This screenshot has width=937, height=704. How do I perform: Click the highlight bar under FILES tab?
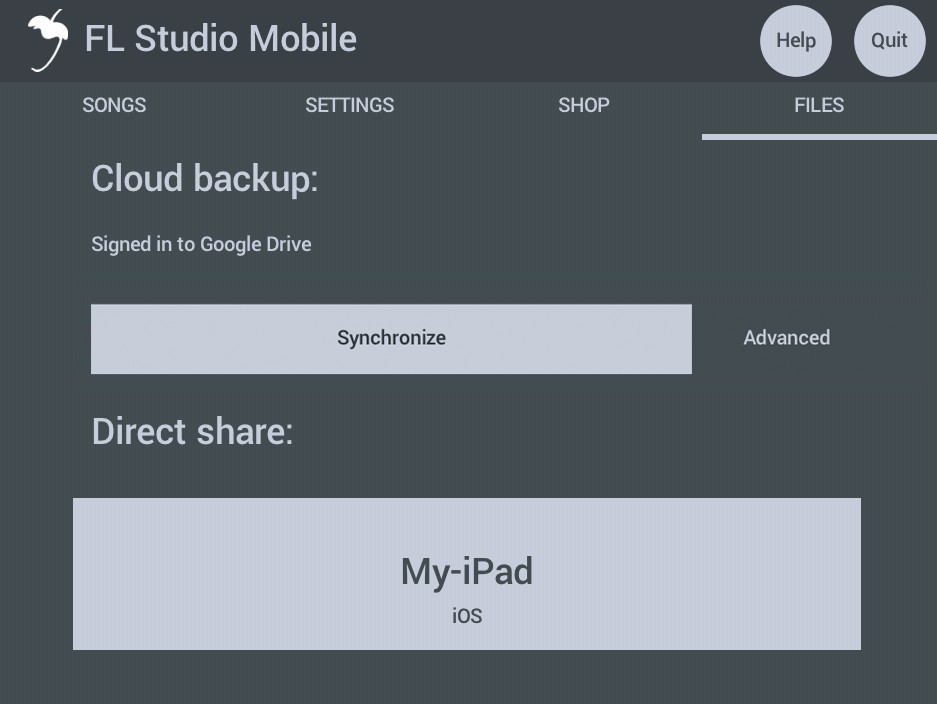[819, 136]
